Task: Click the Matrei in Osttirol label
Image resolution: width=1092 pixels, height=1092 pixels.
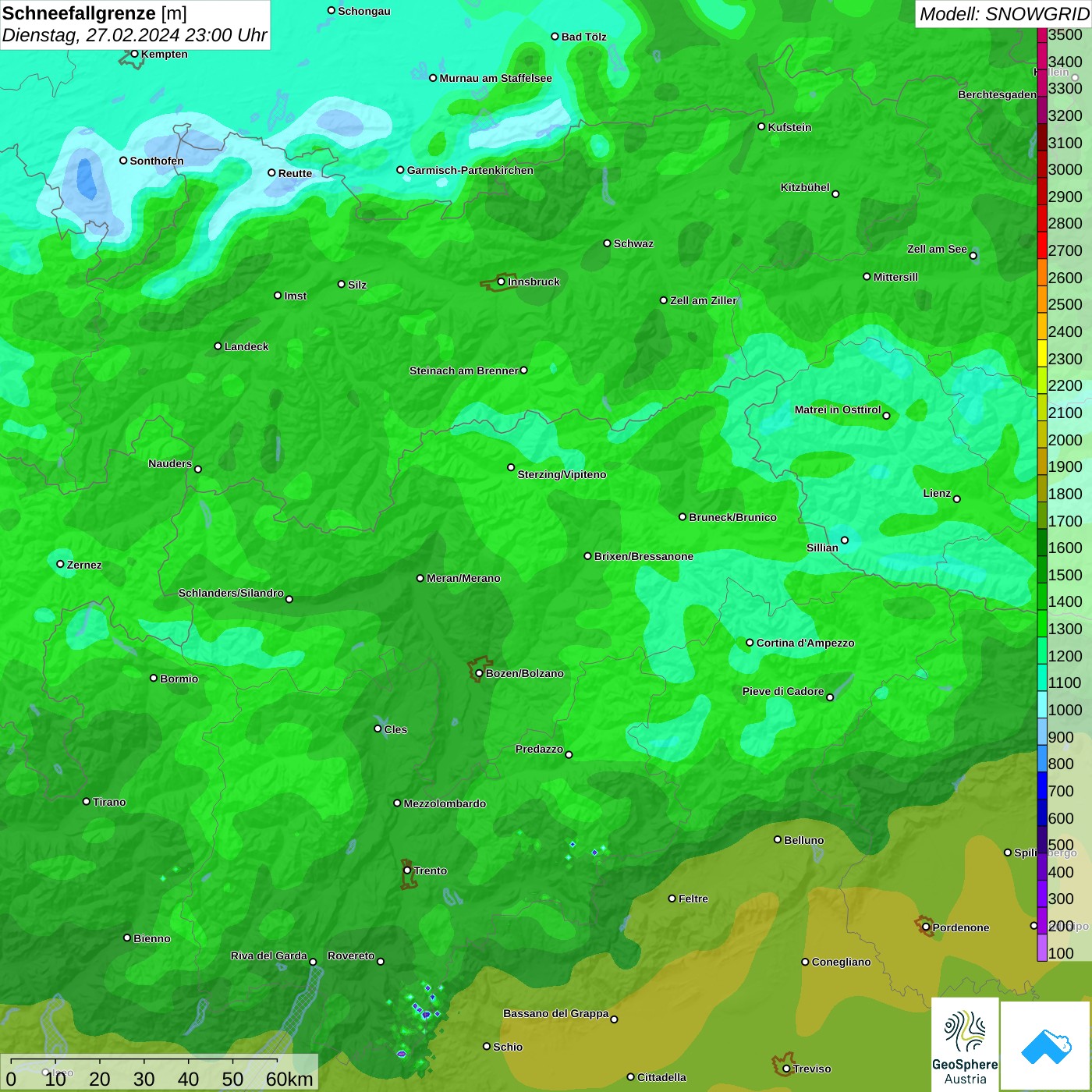Action: pyautogui.click(x=838, y=409)
